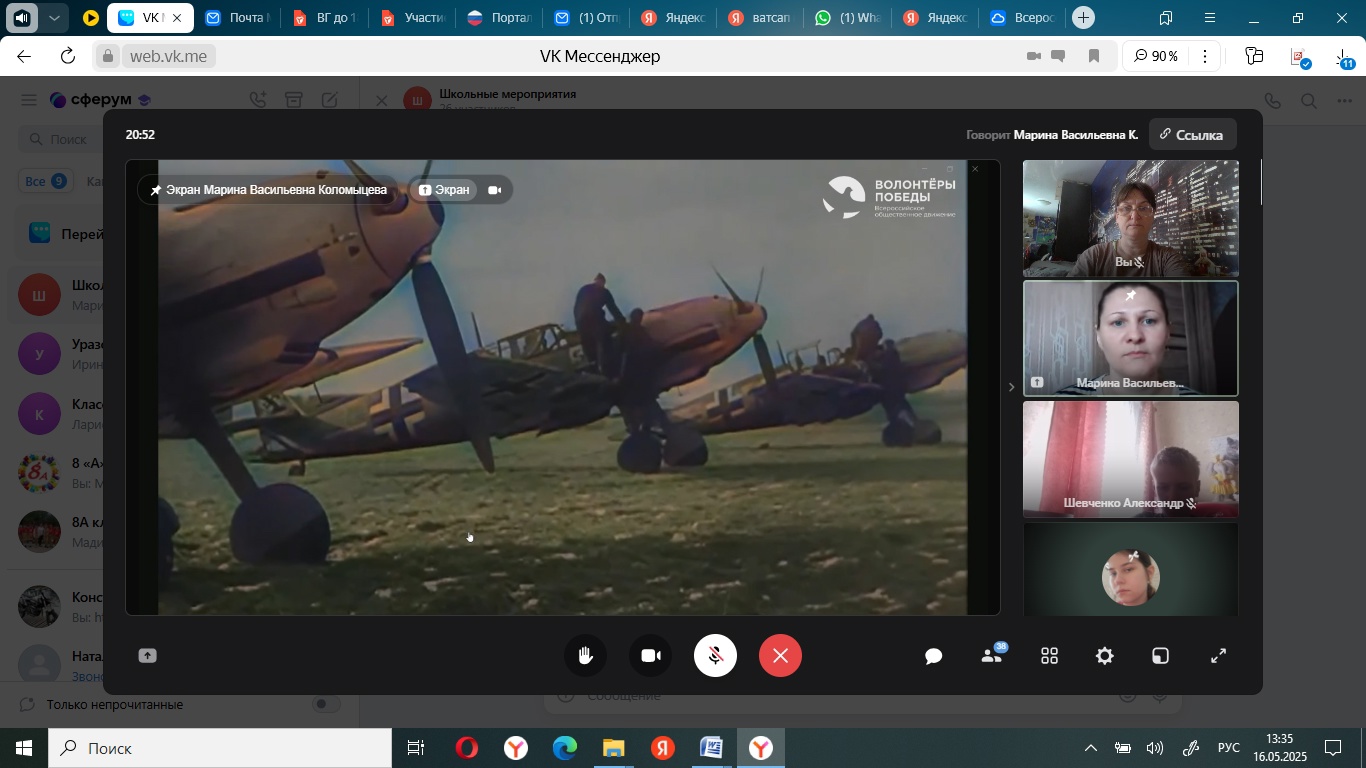1366x768 pixels.
Task: Open the volume control in tray
Action: click(x=1155, y=748)
